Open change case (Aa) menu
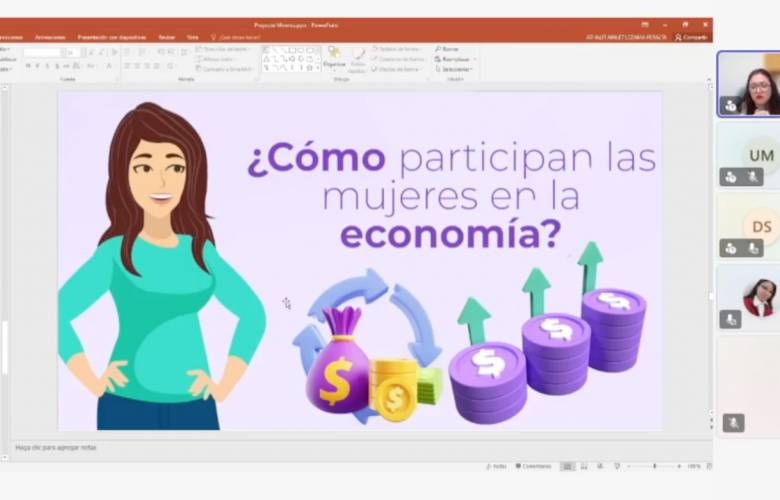 (91, 66)
